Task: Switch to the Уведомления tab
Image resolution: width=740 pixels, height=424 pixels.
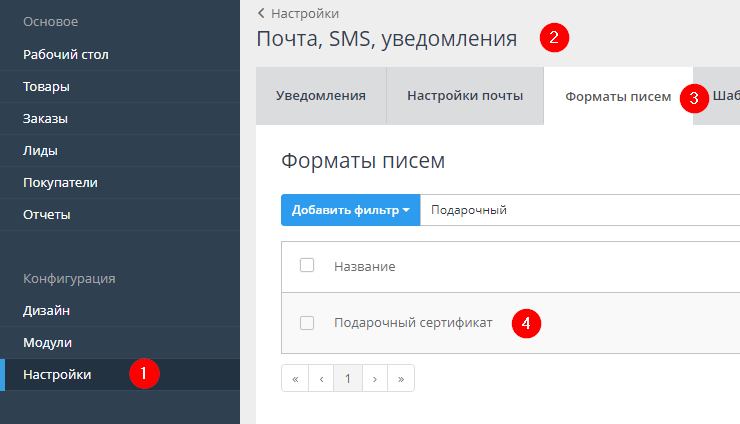Action: [320, 96]
